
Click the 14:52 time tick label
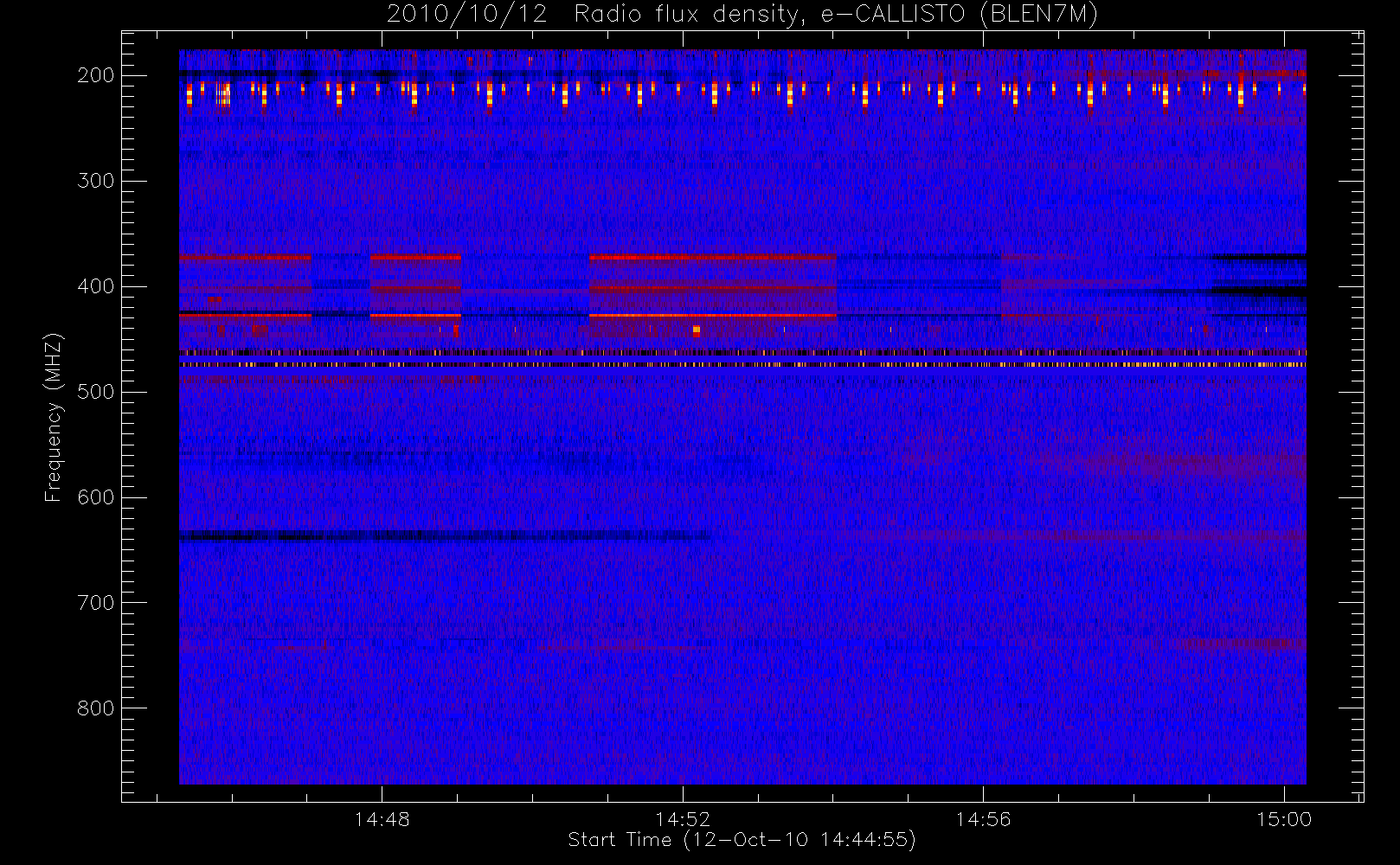(x=683, y=819)
